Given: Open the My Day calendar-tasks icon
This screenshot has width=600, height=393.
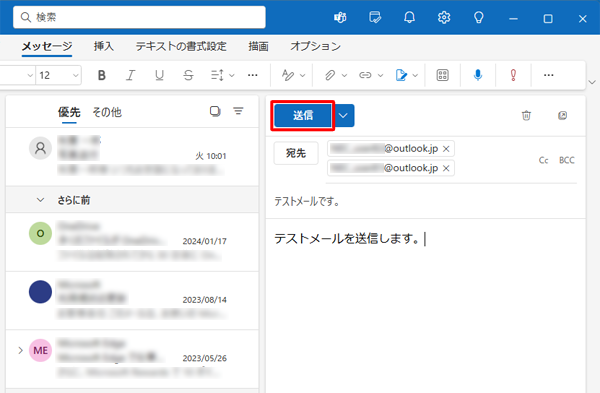Looking at the screenshot, I should pyautogui.click(x=375, y=17).
